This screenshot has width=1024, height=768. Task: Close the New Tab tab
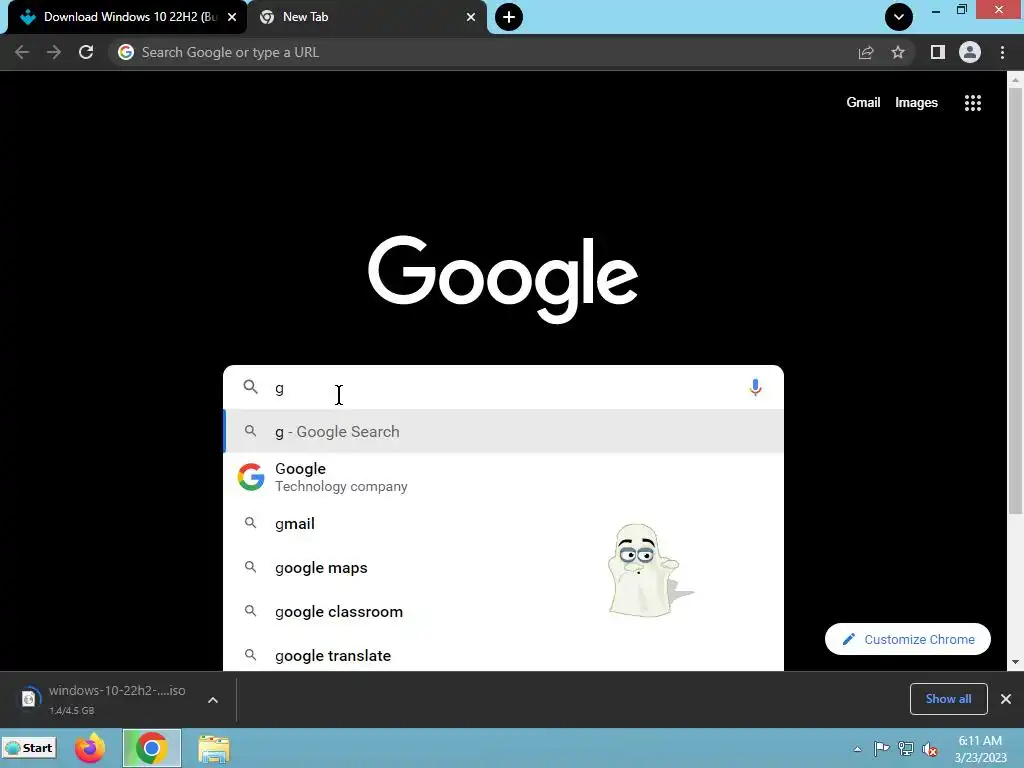pyautogui.click(x=471, y=17)
